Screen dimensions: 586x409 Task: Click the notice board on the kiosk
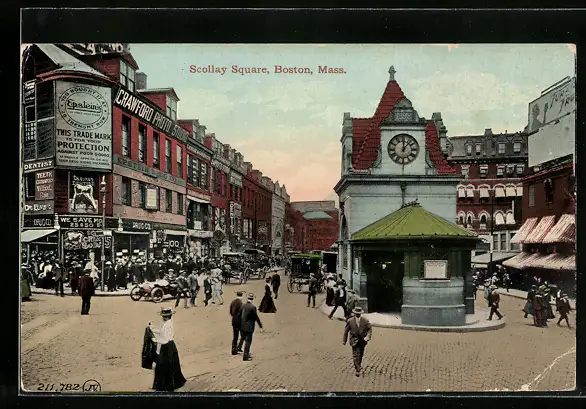point(435,269)
